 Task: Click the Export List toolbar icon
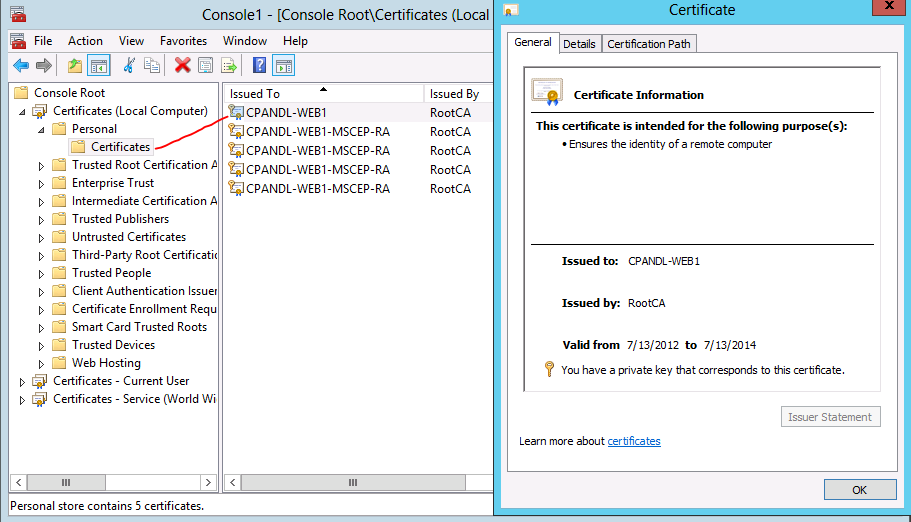229,66
